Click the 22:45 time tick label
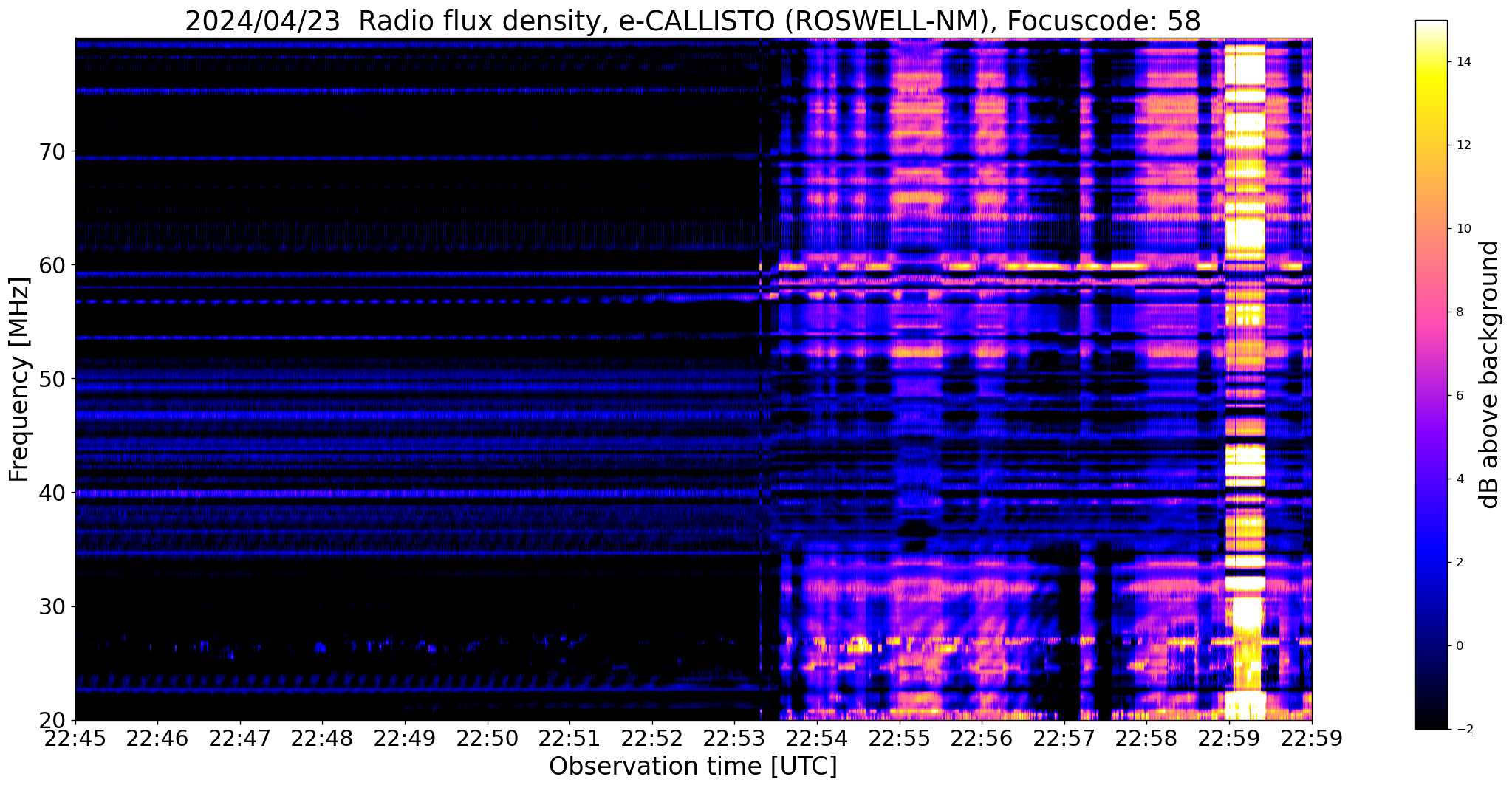Screen dimensions: 1512x788 (75, 739)
